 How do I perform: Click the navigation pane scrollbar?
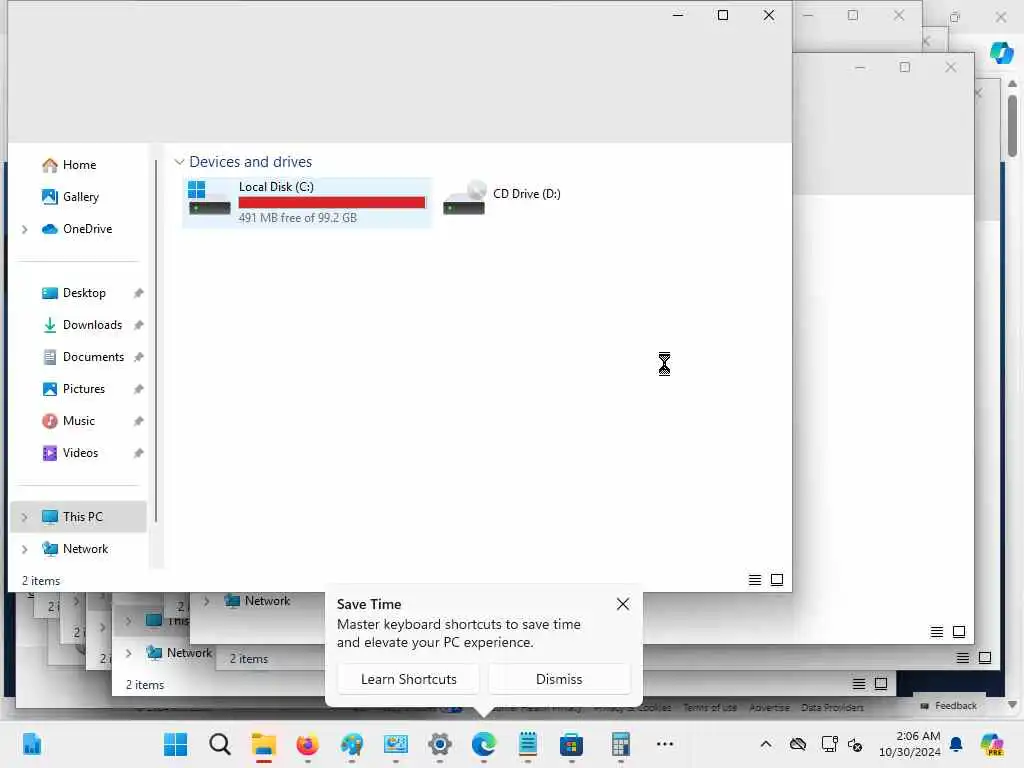click(x=156, y=340)
